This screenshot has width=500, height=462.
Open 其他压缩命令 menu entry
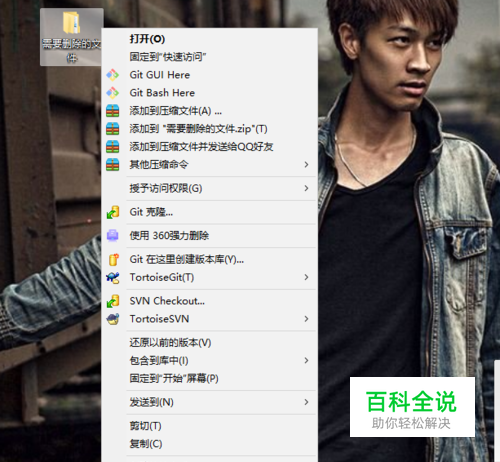pos(210,165)
